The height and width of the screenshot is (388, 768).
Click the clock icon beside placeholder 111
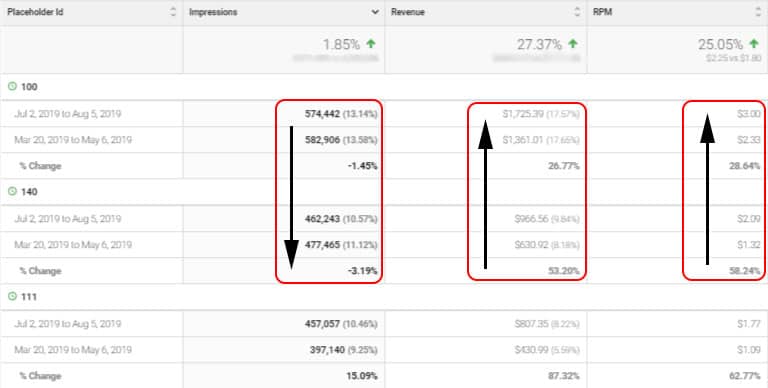click(12, 297)
